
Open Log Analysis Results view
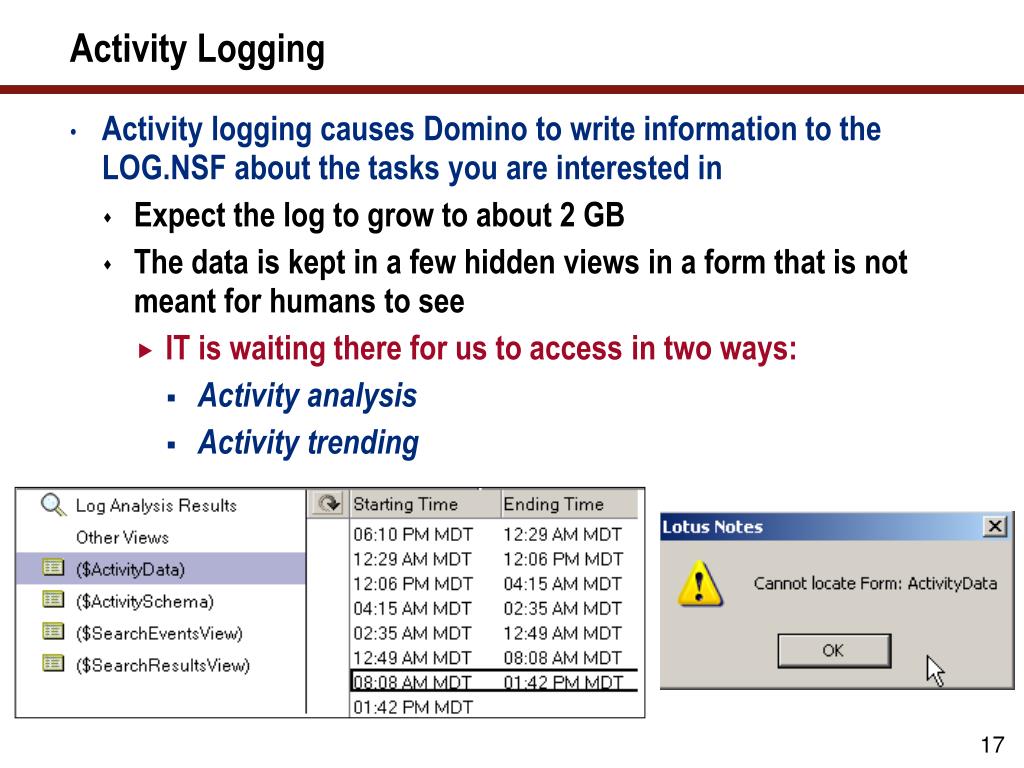click(x=156, y=505)
